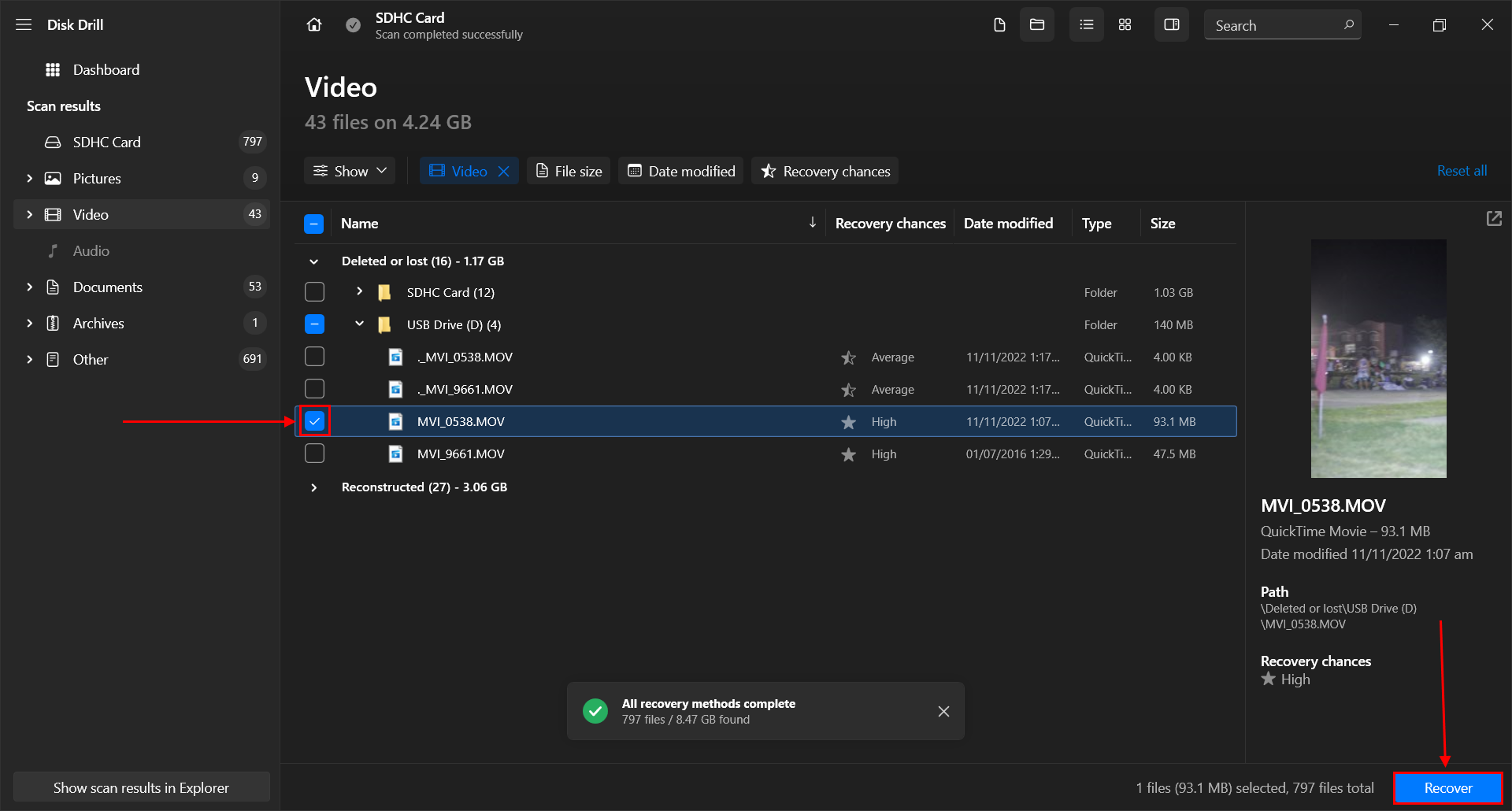Click star icon for ._MVI_0538.MOV
This screenshot has width=1512, height=811.
pyautogui.click(x=848, y=357)
